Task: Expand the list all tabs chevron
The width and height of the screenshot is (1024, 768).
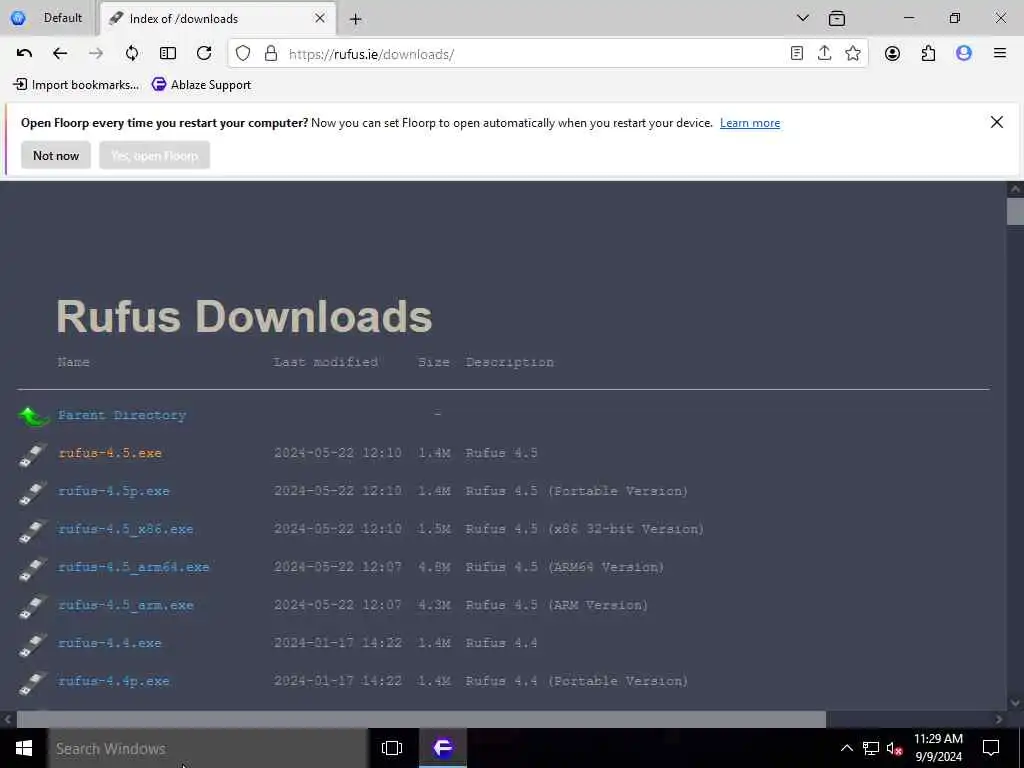Action: coord(803,18)
